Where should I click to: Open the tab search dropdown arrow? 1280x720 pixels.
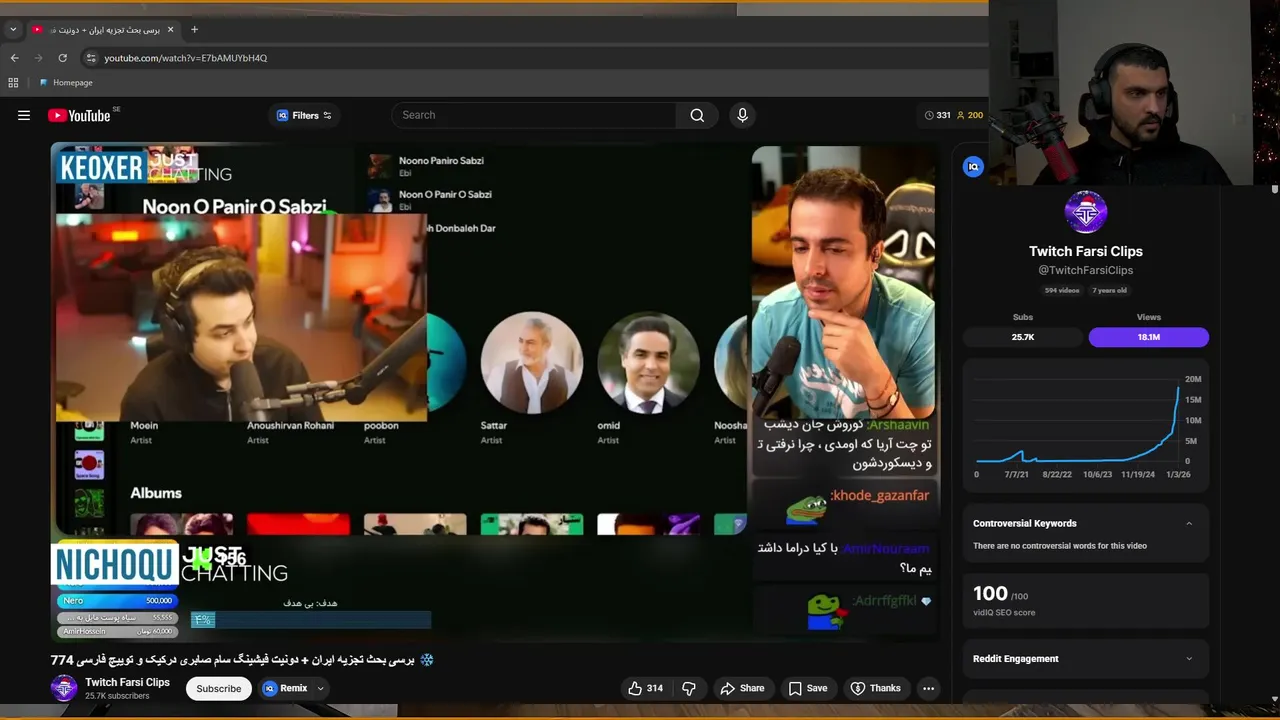point(13,30)
